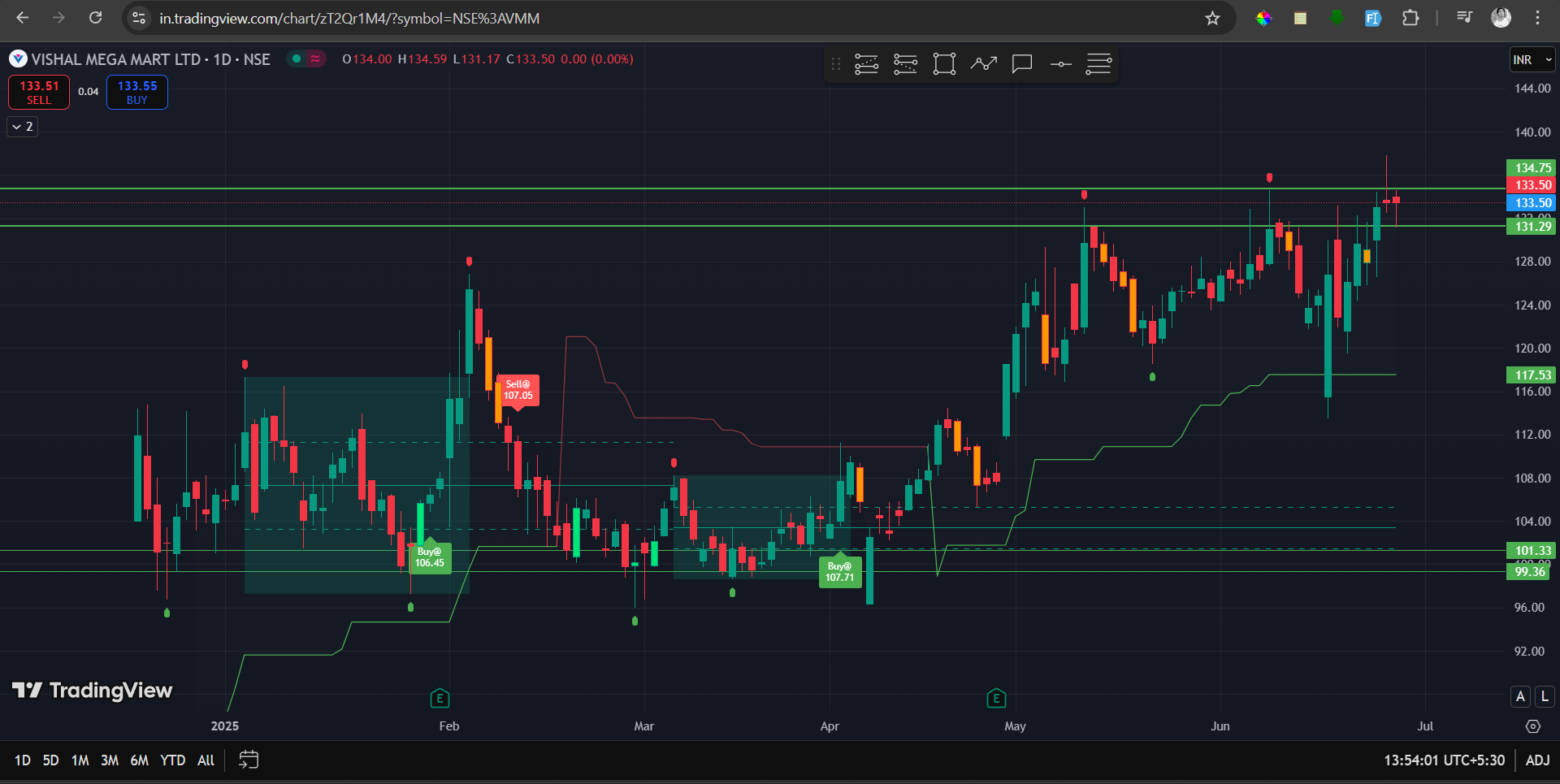Switch to the YTD date range

173,760
